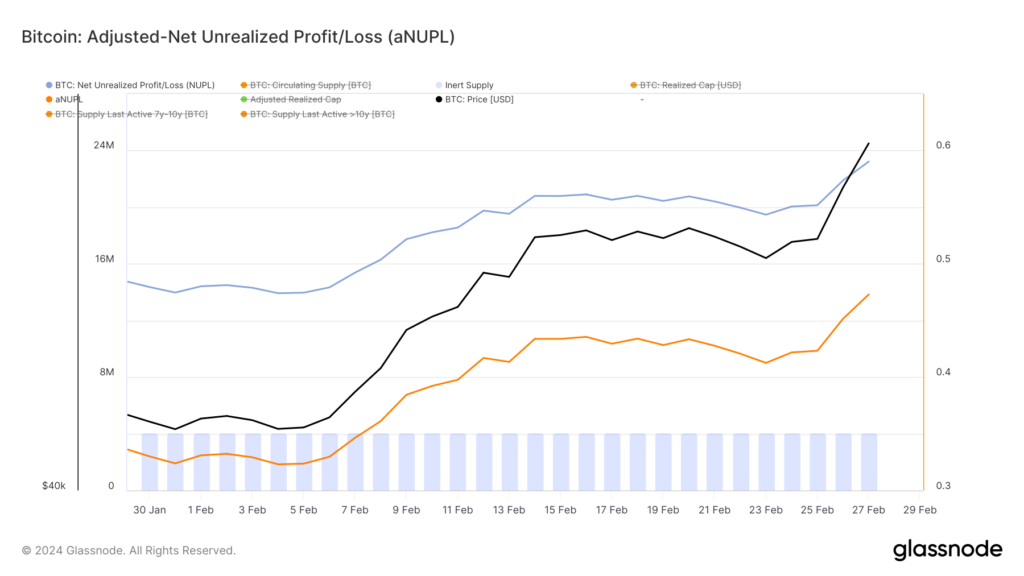The height and width of the screenshot is (576, 1024).
Task: Enable the BTC Realized Cap [USD] series
Action: (x=686, y=85)
